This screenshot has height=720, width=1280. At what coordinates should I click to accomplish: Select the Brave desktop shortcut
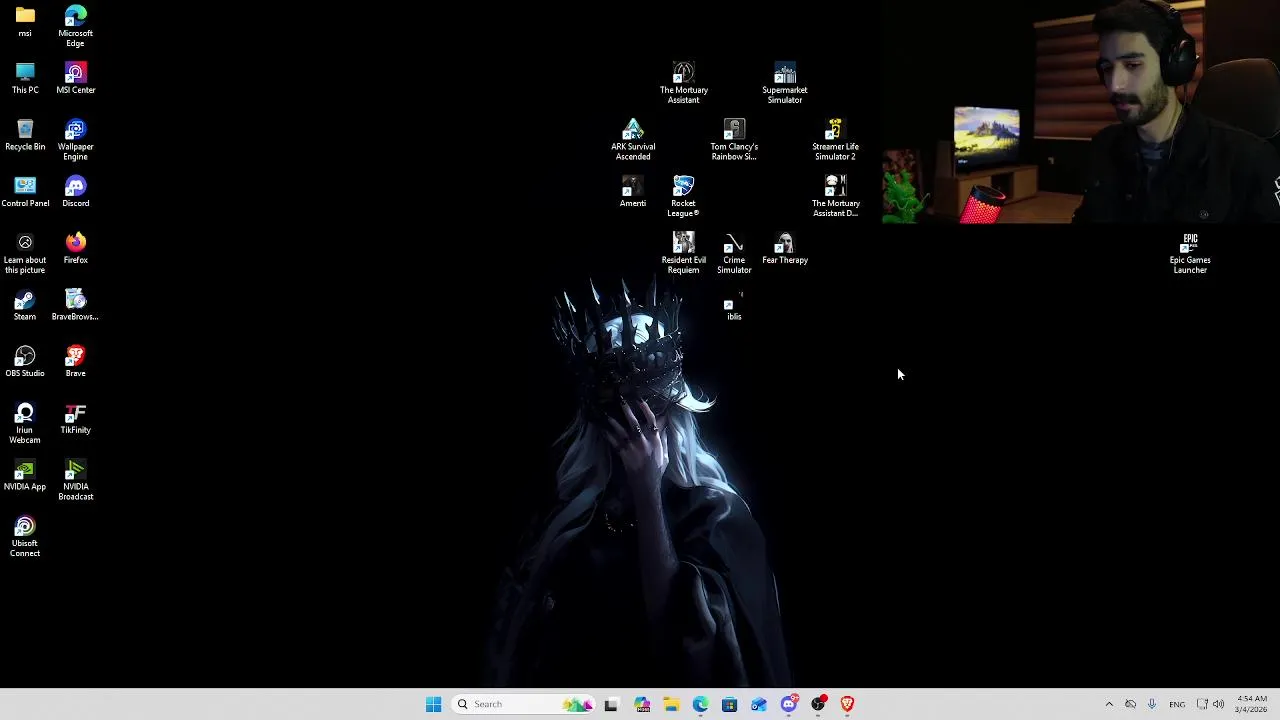pyautogui.click(x=75, y=362)
